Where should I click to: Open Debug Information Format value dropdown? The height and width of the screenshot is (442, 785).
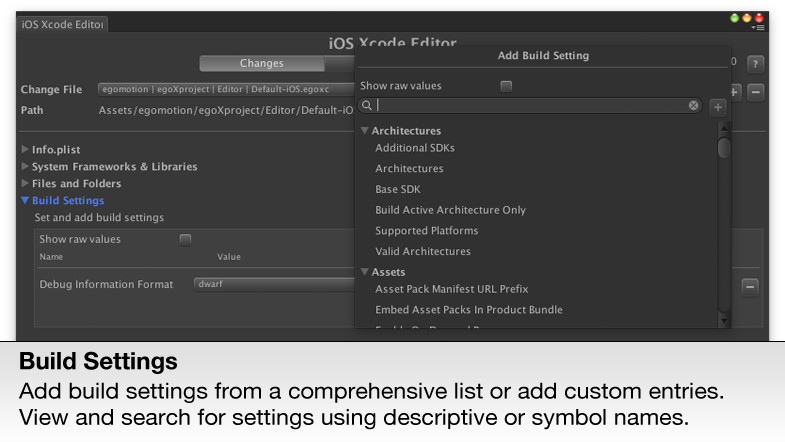point(274,284)
